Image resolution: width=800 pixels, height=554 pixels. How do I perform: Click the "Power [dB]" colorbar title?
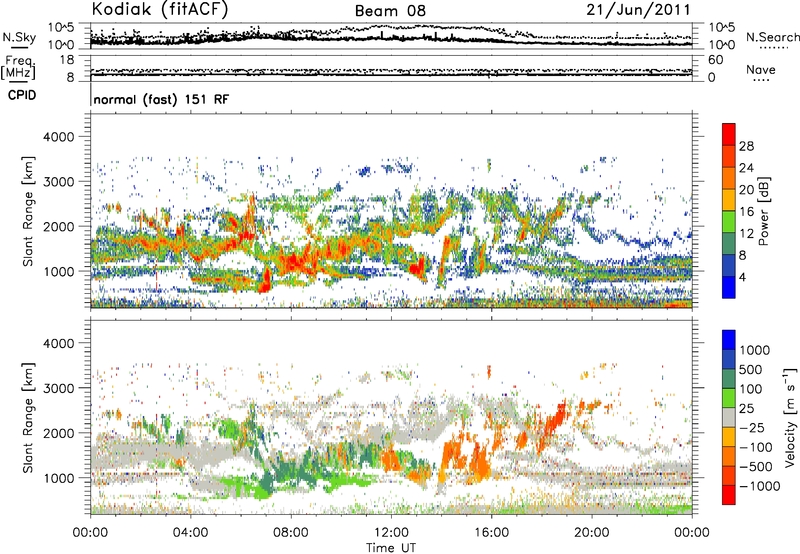tap(763, 211)
